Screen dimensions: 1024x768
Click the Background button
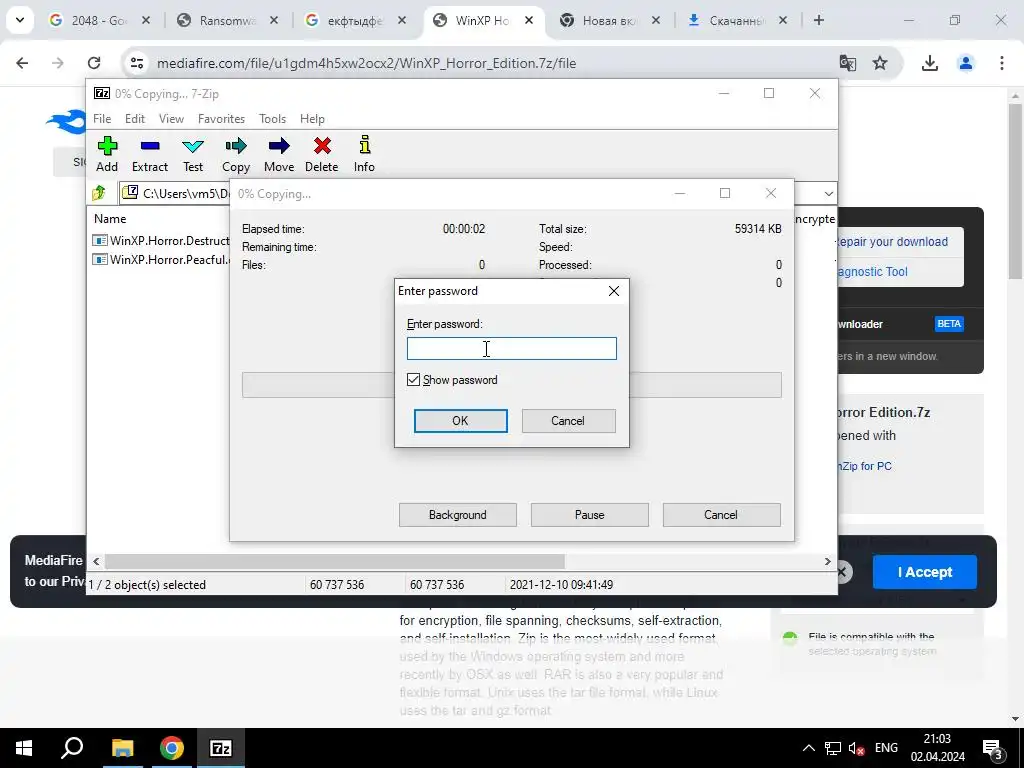(458, 515)
